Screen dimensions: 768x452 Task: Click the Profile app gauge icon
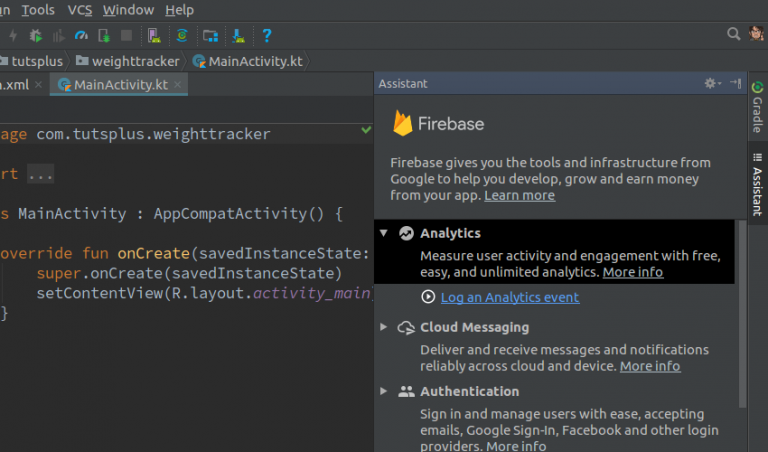tap(81, 35)
